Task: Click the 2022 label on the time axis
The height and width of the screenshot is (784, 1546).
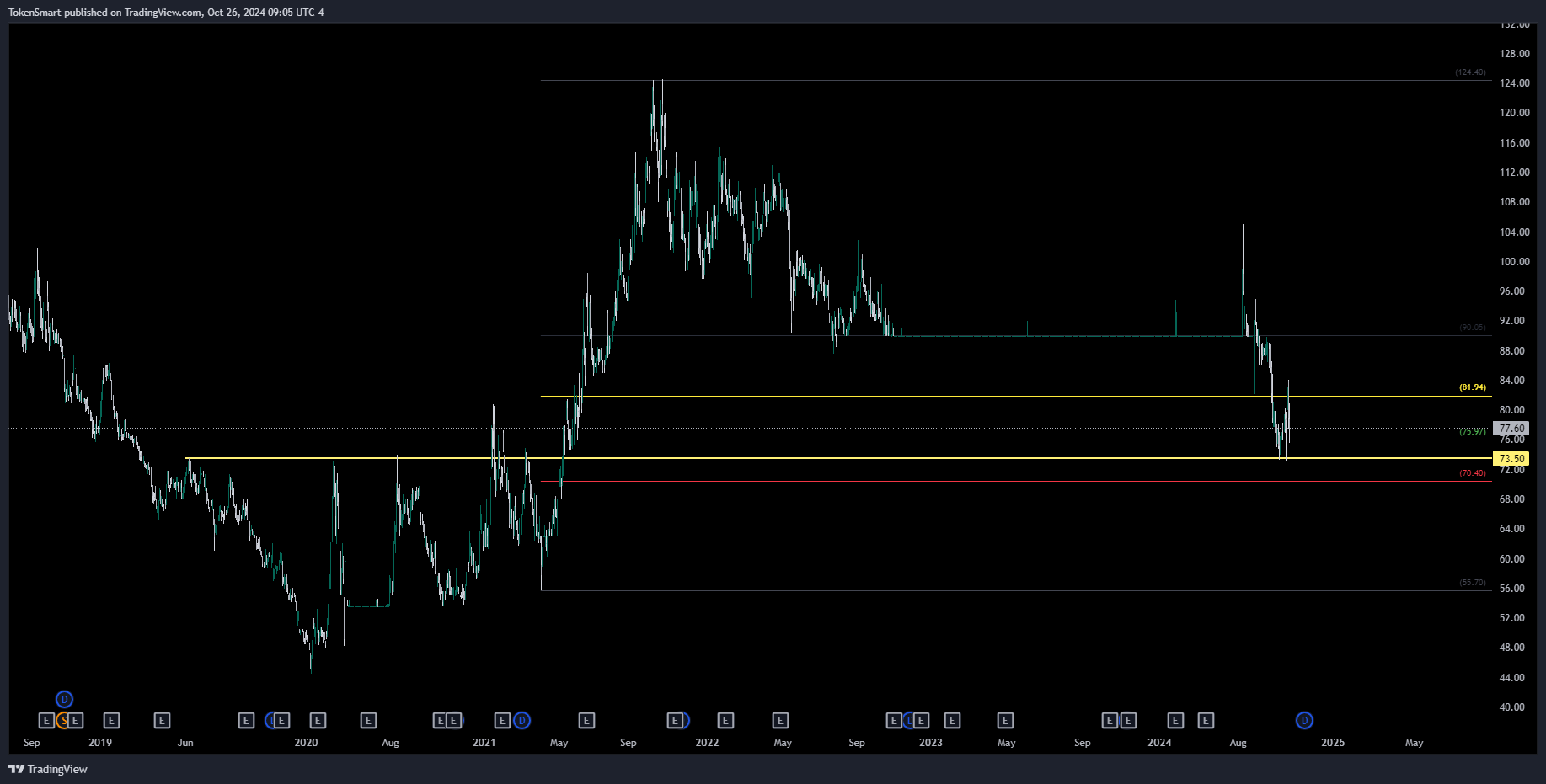Action: pos(707,743)
